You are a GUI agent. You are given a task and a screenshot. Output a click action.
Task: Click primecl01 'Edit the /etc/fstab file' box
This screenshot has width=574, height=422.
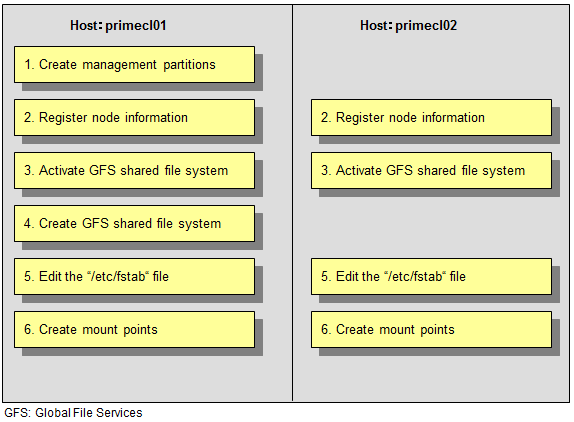click(134, 276)
